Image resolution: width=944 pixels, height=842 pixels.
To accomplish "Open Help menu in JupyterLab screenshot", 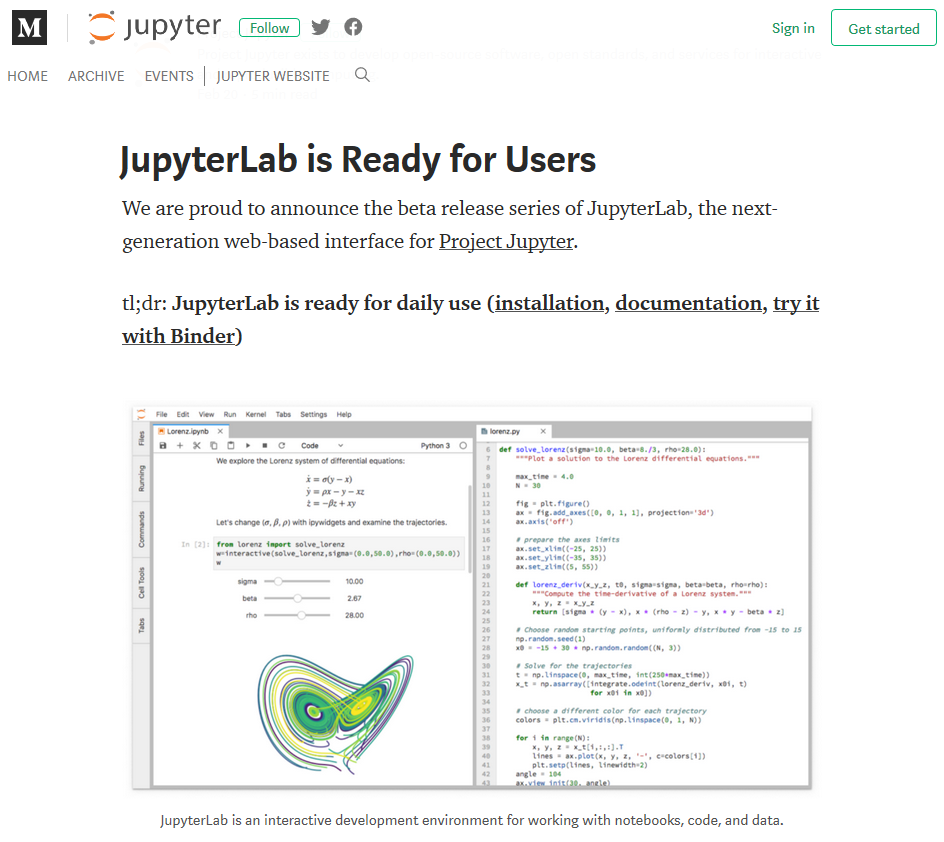I will click(344, 415).
